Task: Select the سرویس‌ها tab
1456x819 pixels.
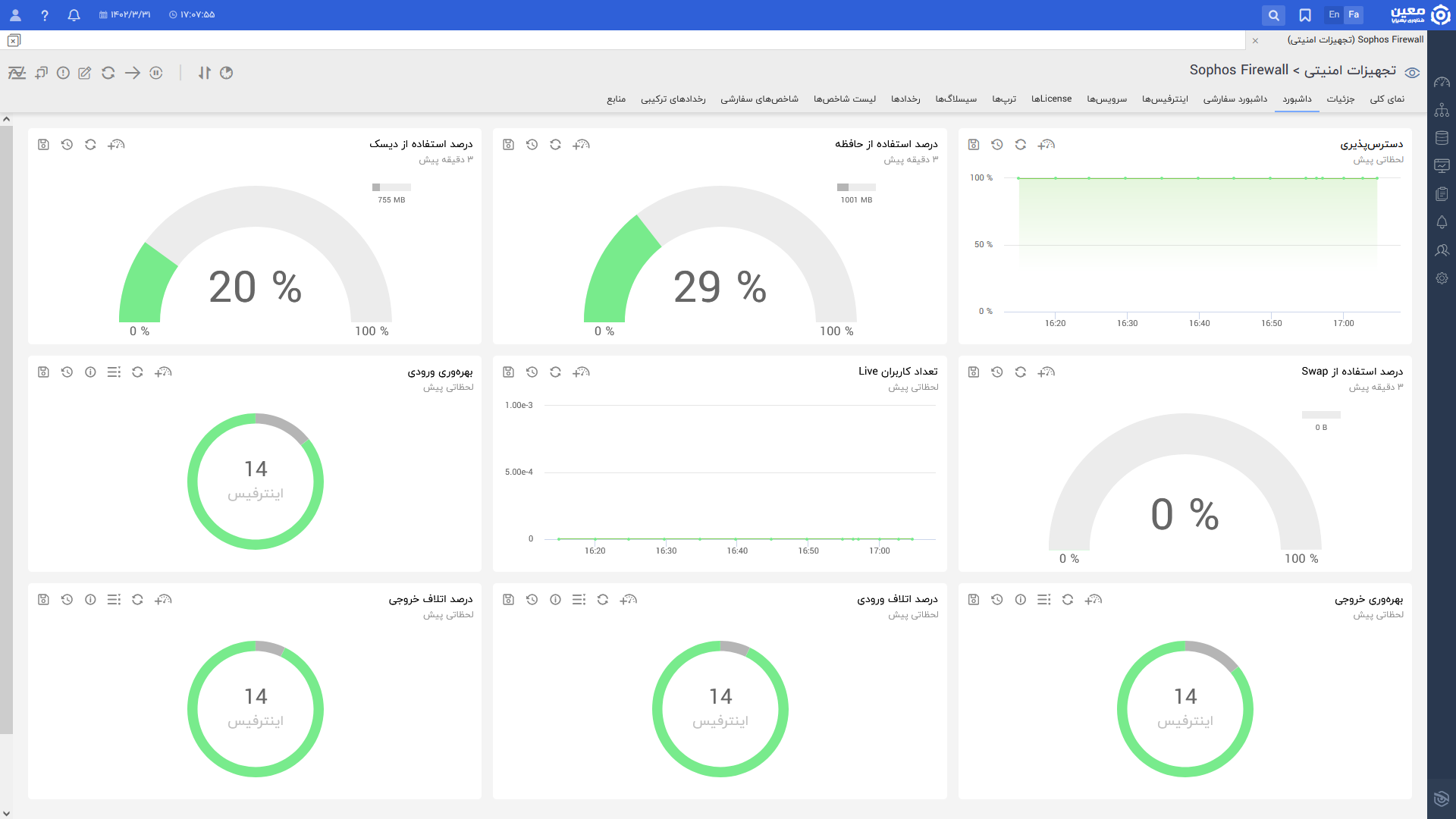Action: [1106, 99]
